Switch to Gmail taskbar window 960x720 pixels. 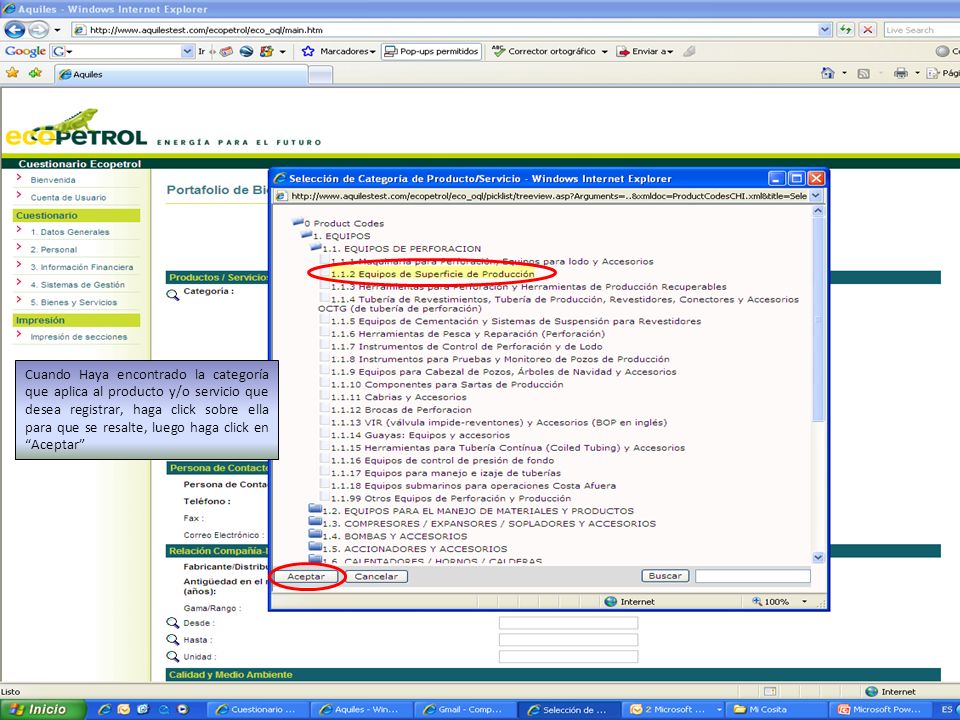pyautogui.click(x=466, y=710)
